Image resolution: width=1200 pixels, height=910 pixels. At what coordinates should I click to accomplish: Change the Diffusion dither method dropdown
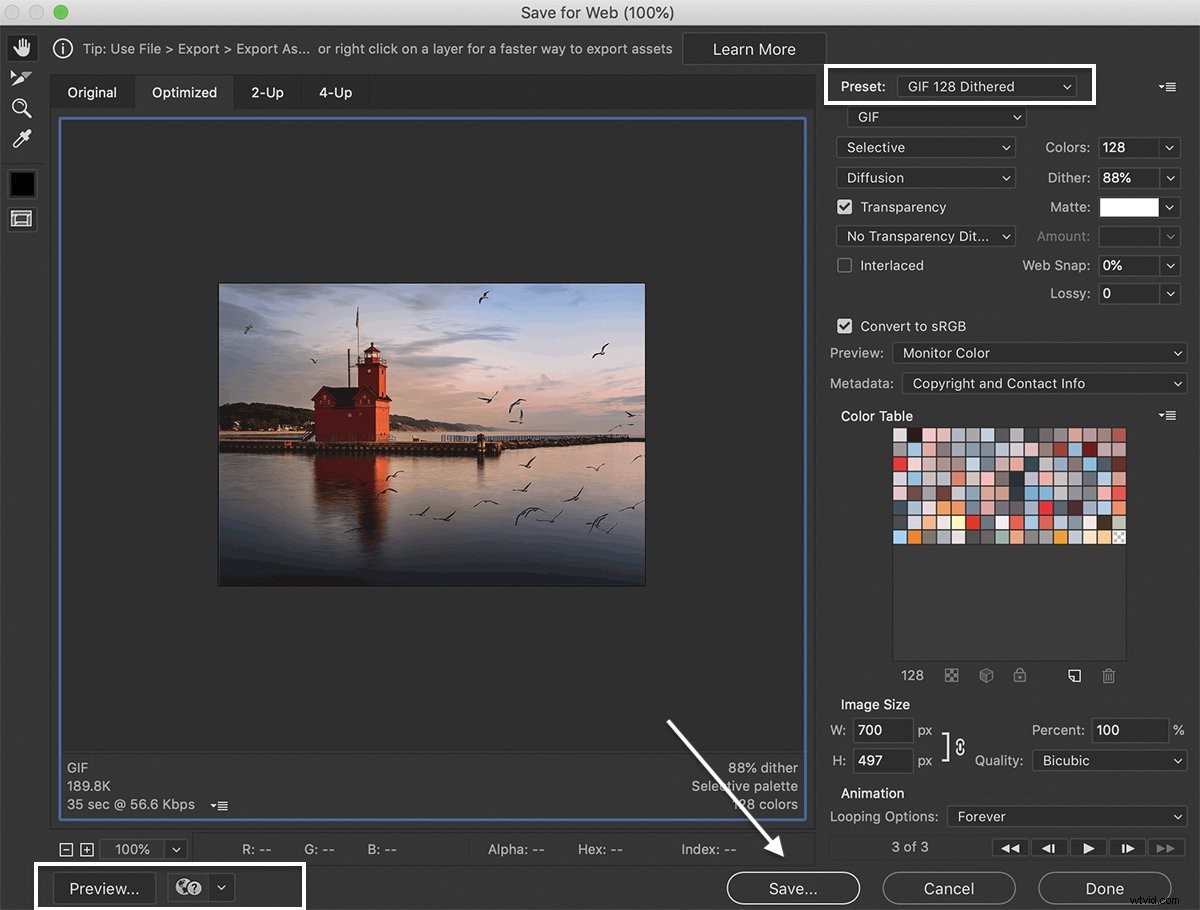[x=925, y=177]
